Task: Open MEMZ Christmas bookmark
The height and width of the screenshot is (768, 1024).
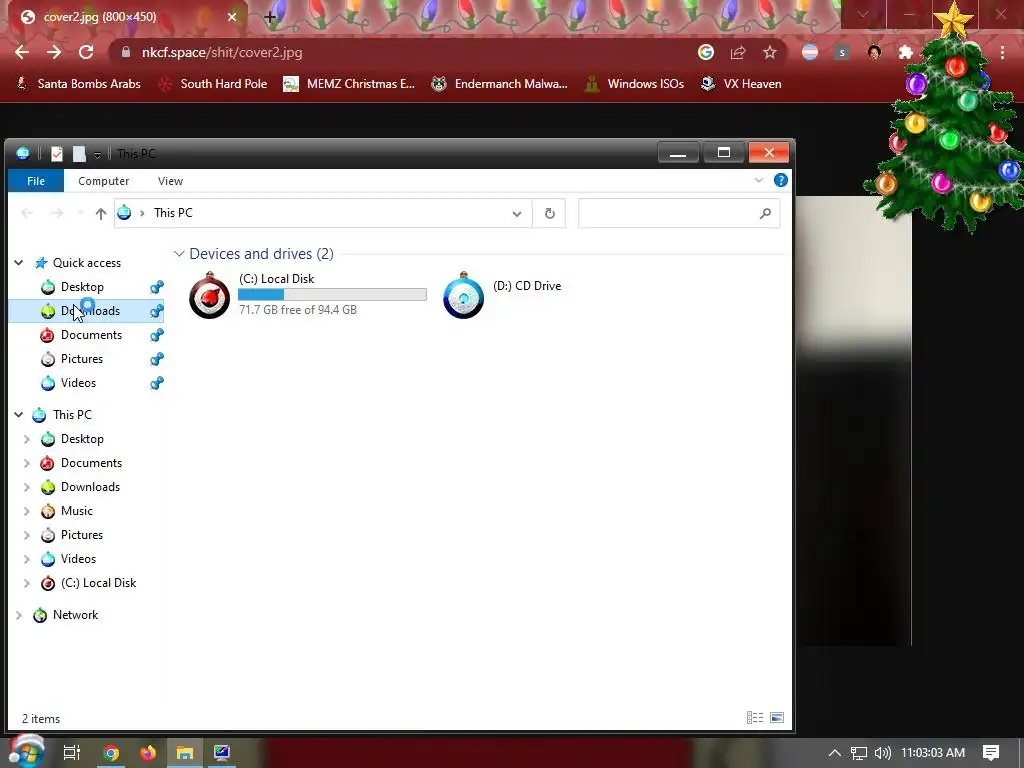Action: point(349,84)
